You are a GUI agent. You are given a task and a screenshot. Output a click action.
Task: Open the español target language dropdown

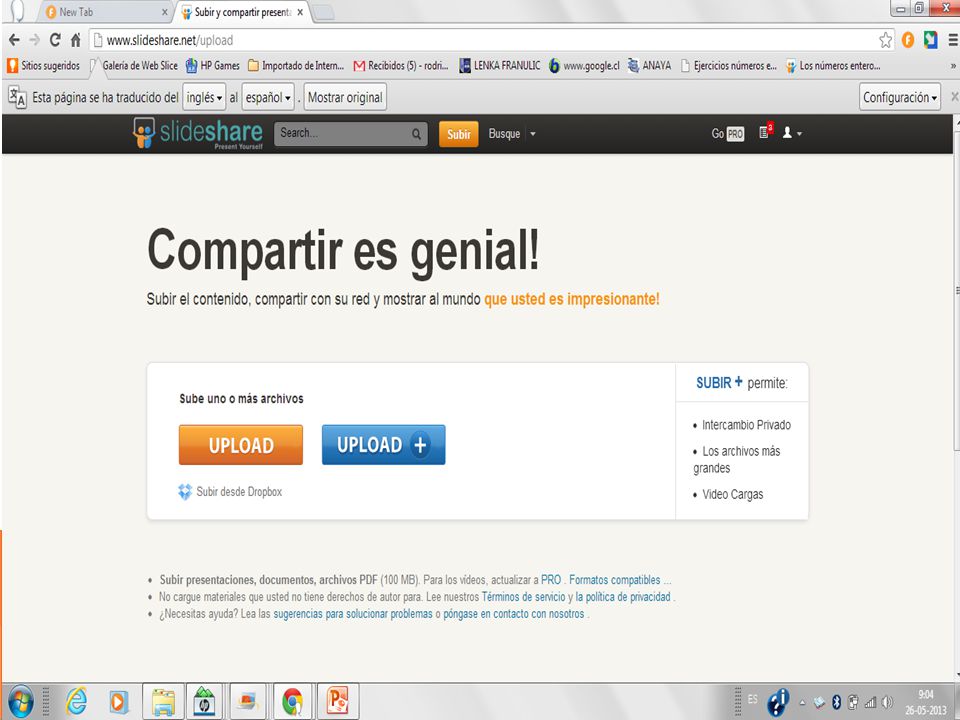pos(268,97)
